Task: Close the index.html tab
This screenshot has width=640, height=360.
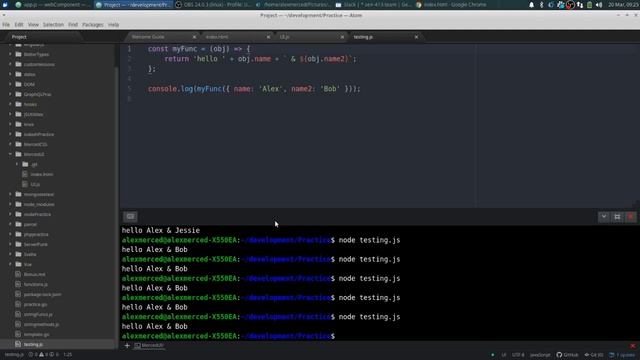Action: (x=268, y=37)
